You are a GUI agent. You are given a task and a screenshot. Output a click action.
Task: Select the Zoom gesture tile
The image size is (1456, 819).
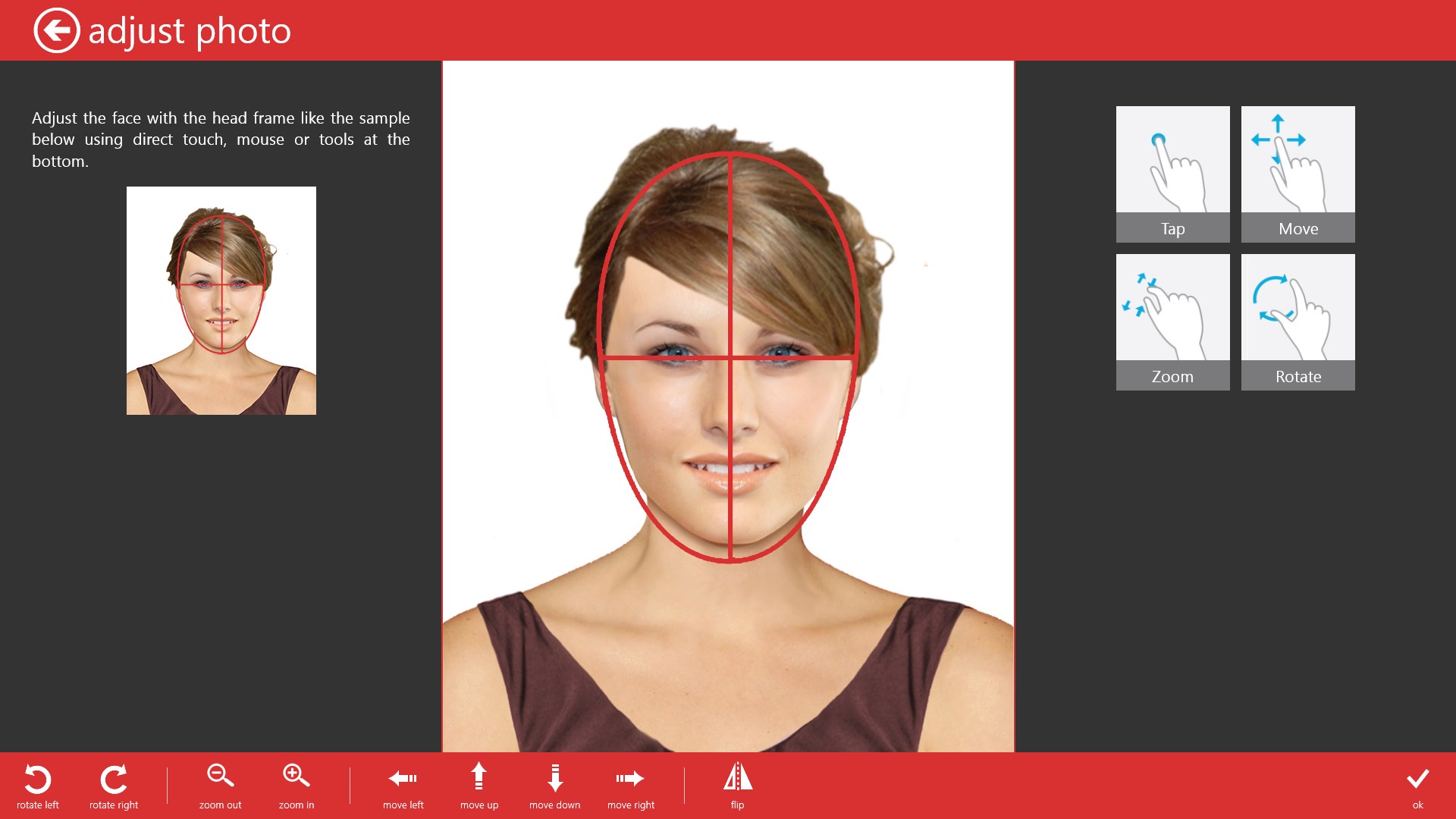(x=1172, y=322)
